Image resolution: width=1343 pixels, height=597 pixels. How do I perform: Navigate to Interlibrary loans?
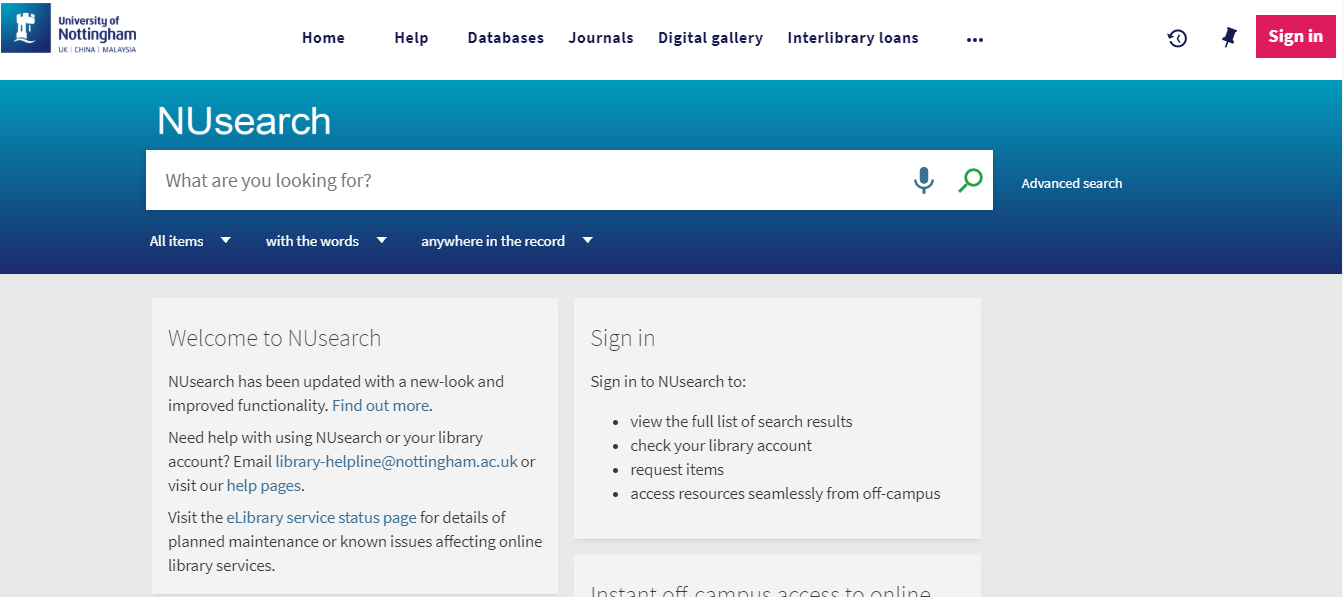coord(853,38)
